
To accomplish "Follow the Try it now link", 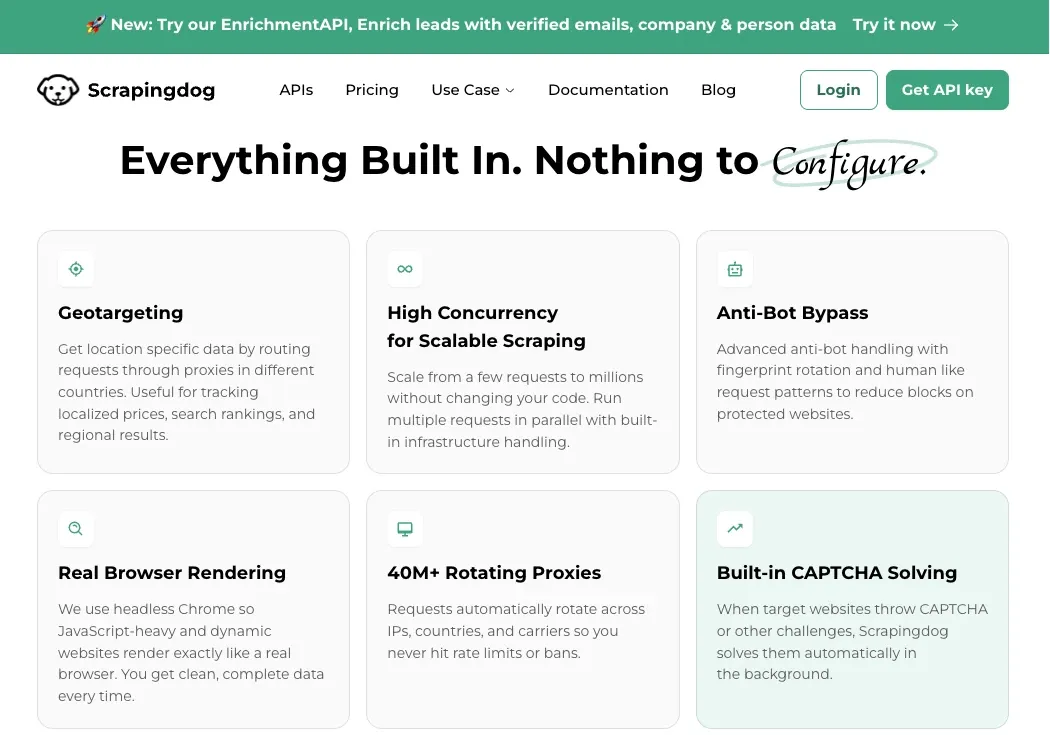I will coord(905,25).
